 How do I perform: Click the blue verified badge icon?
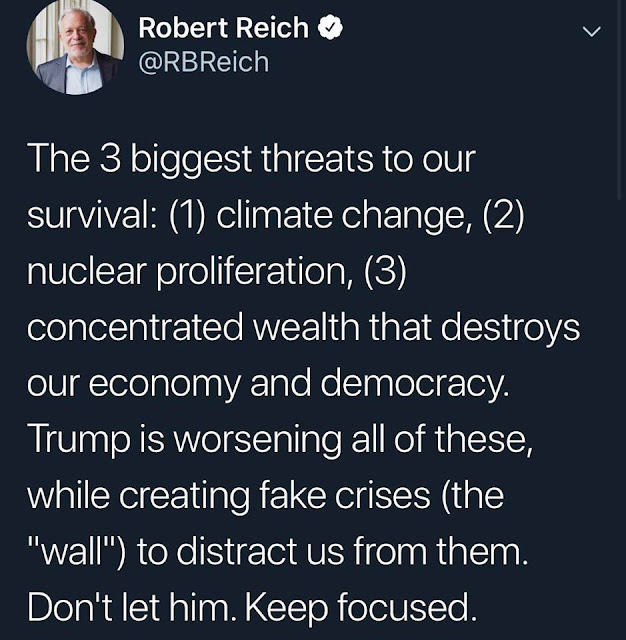tap(329, 29)
